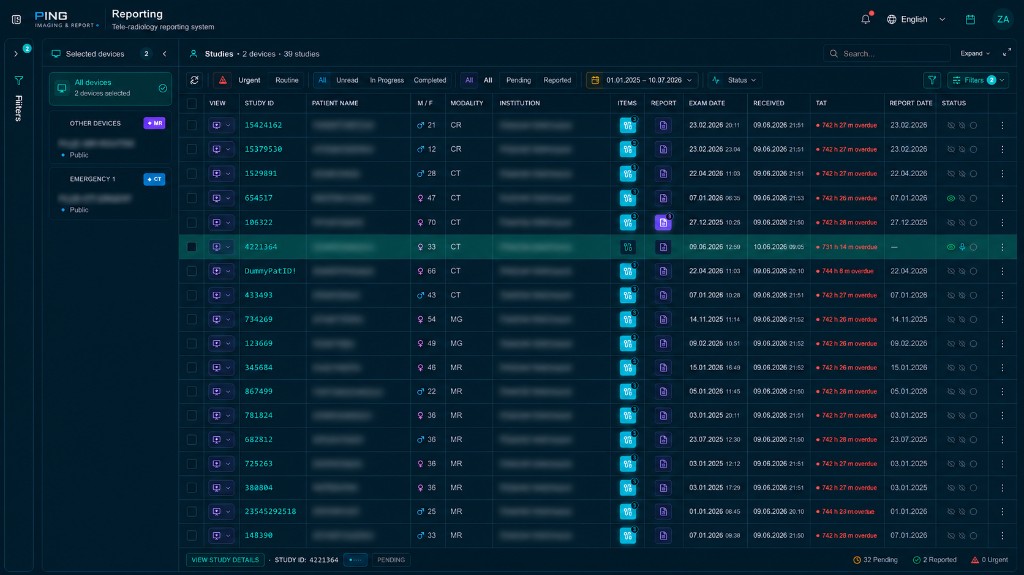Open the date range 01.01.2025 – 10.07.2026 picker
The height and width of the screenshot is (575, 1024).
click(642, 80)
